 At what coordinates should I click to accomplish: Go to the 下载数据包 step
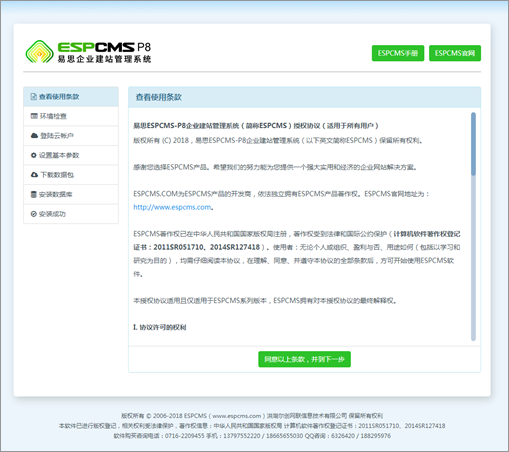pos(71,175)
